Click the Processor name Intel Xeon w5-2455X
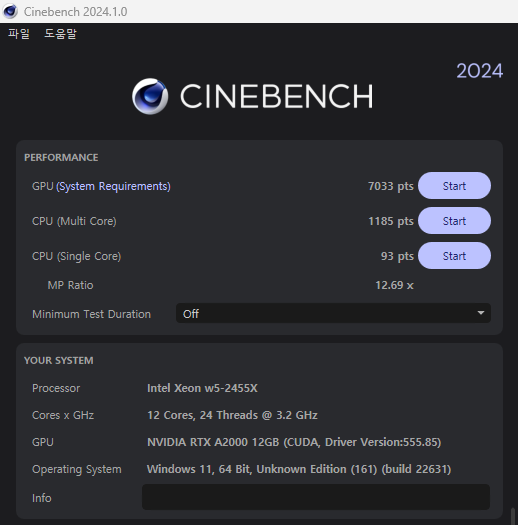Screen dimensions: 518x525 [202, 388]
